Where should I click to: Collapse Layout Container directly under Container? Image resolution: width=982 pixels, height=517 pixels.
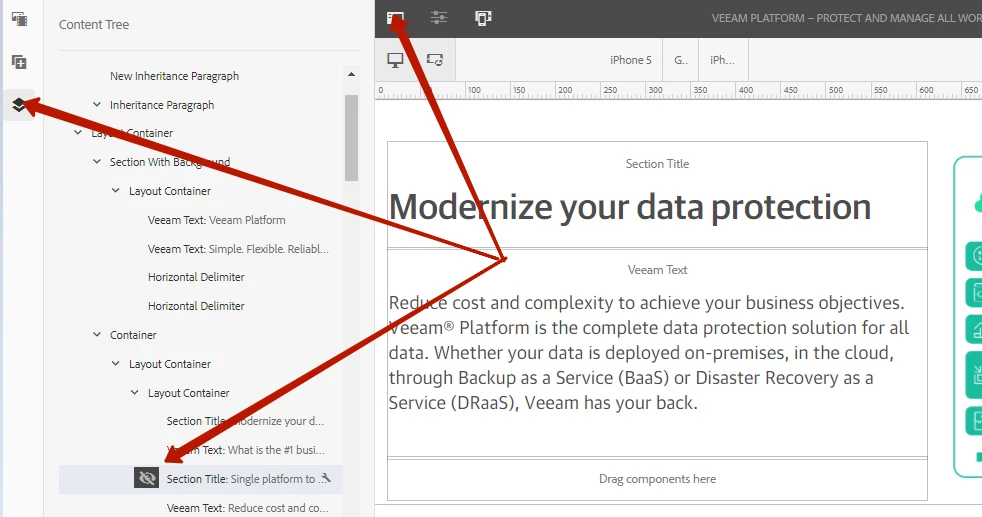(x=115, y=364)
